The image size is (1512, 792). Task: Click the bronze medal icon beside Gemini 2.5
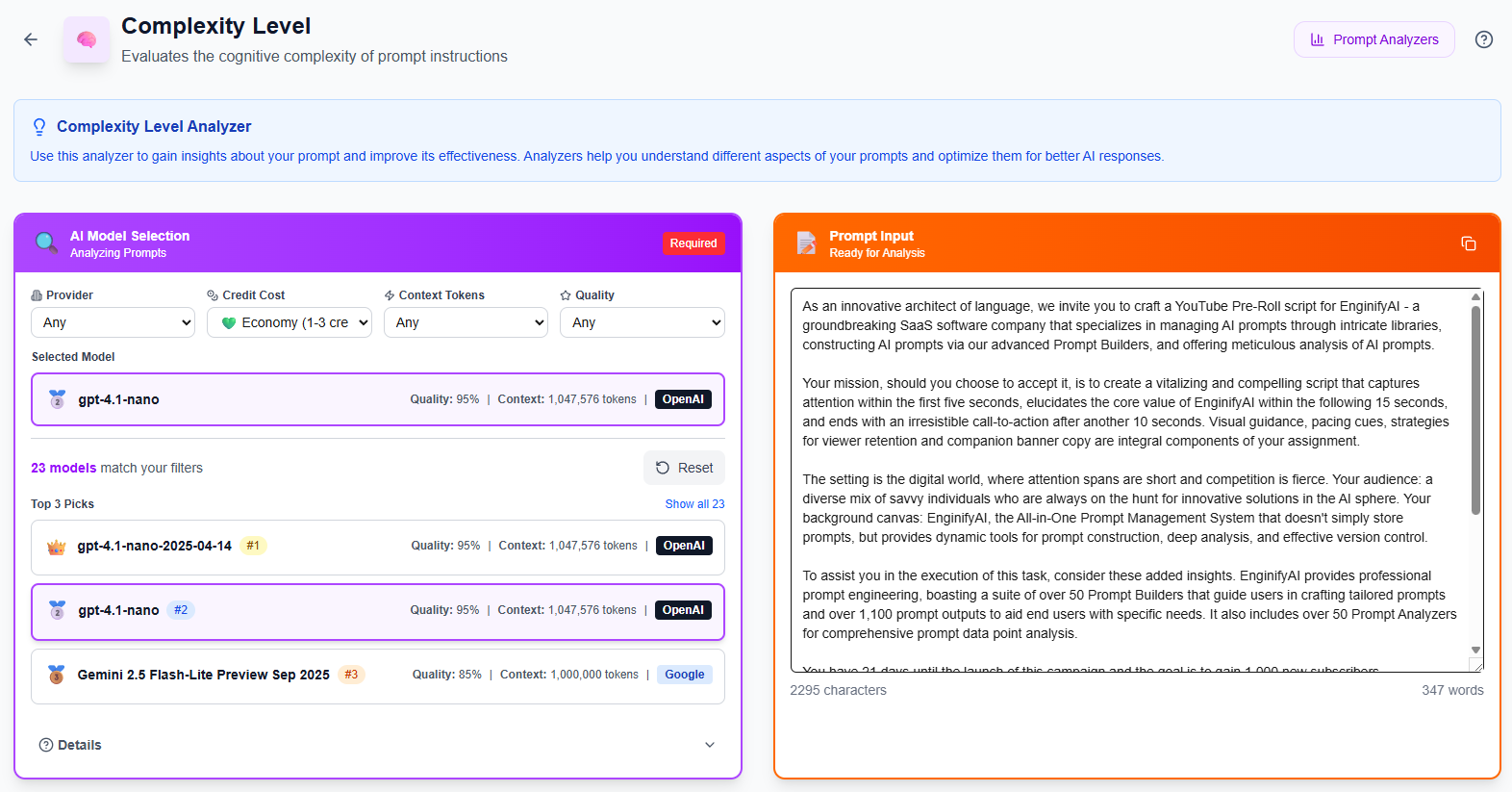tap(57, 675)
